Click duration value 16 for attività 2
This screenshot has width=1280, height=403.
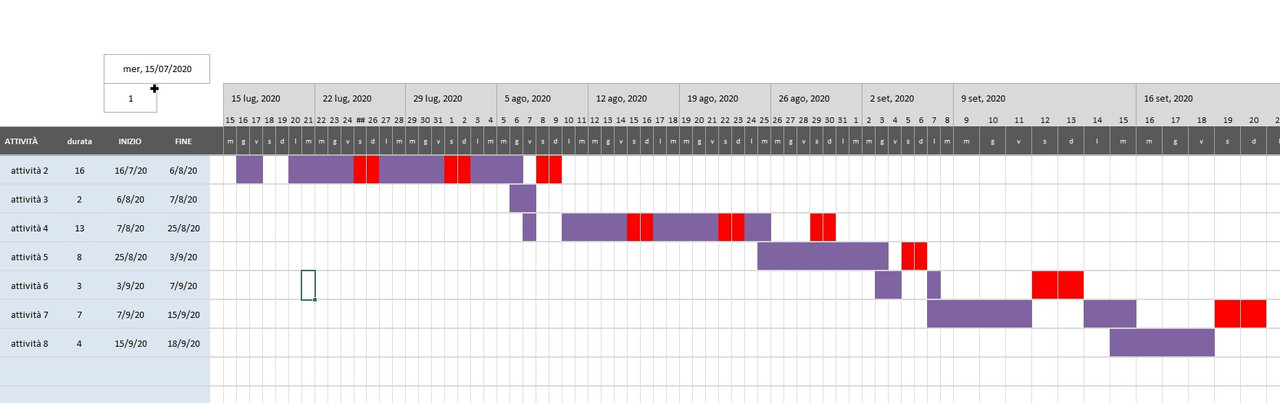(x=80, y=170)
